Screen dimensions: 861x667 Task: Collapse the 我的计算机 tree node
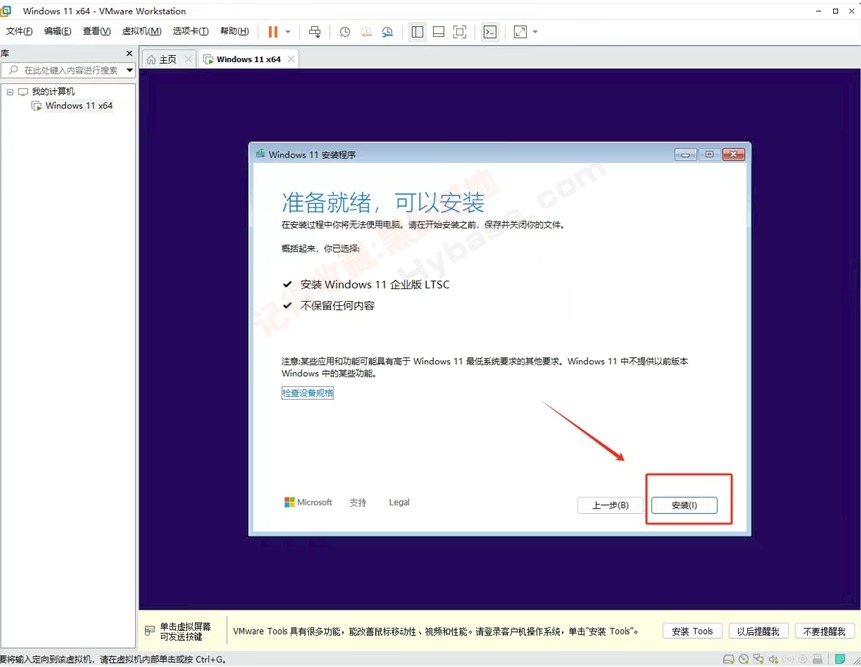tap(9, 92)
